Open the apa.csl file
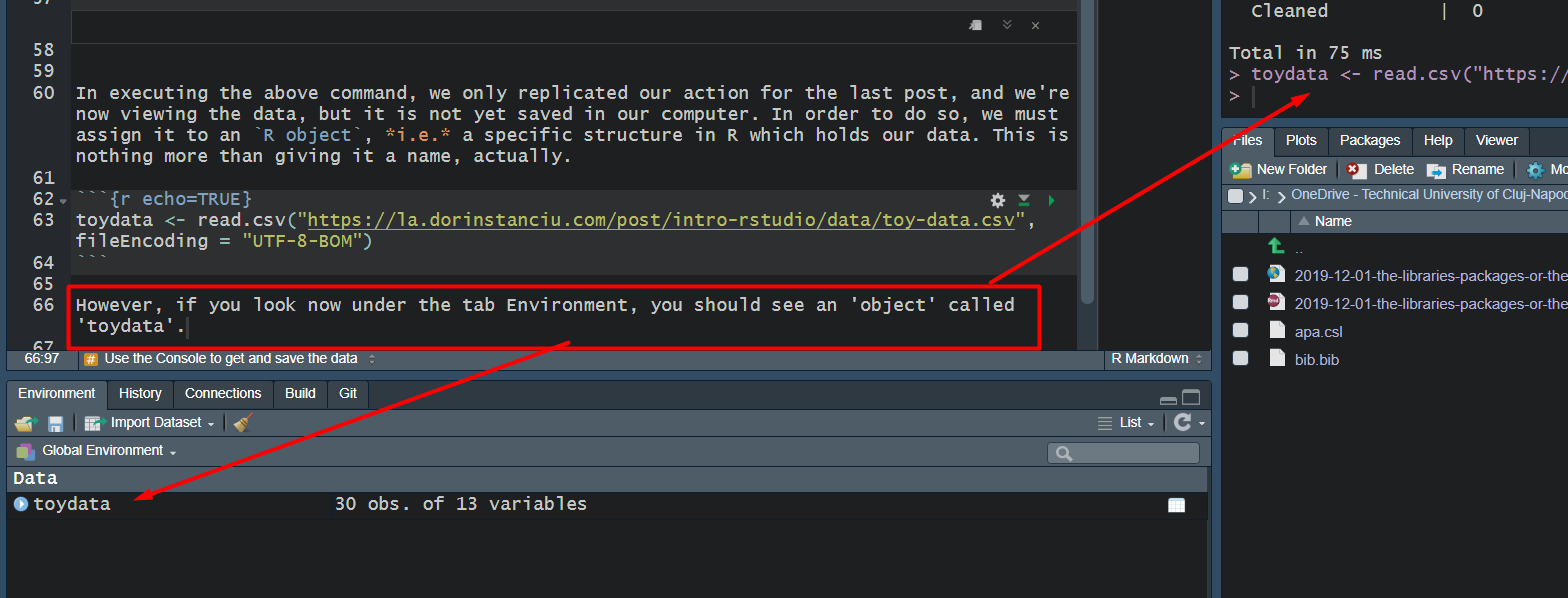1568x598 pixels. pos(1317,331)
